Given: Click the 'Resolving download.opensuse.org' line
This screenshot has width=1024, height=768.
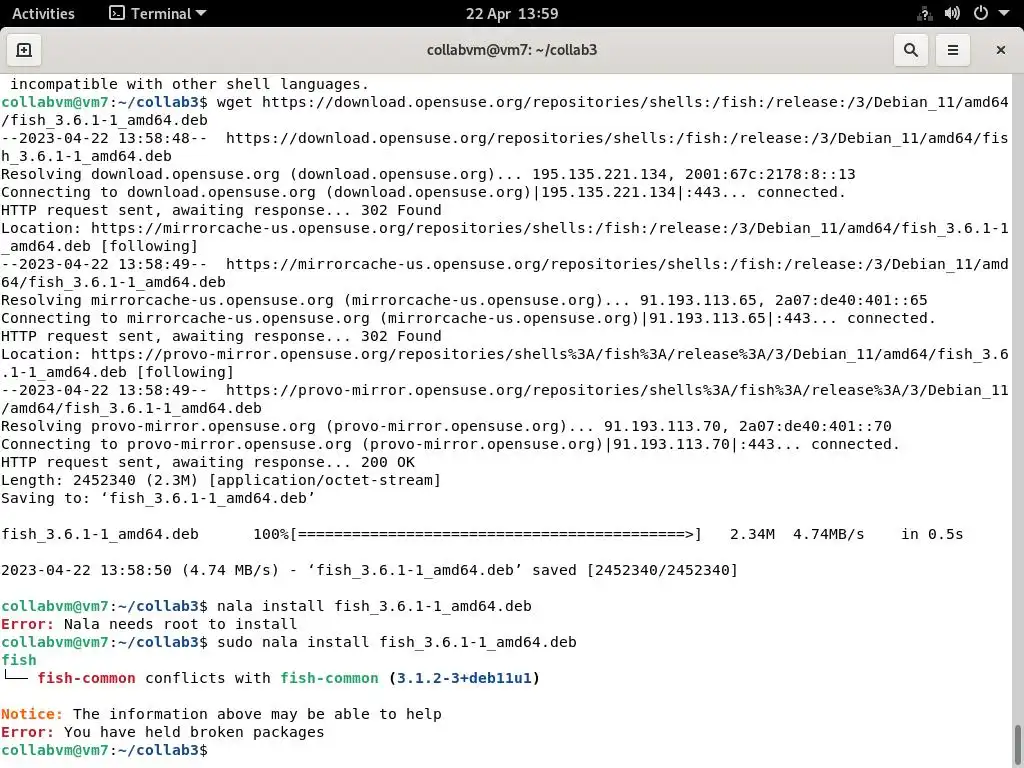Looking at the screenshot, I should [x=428, y=174].
